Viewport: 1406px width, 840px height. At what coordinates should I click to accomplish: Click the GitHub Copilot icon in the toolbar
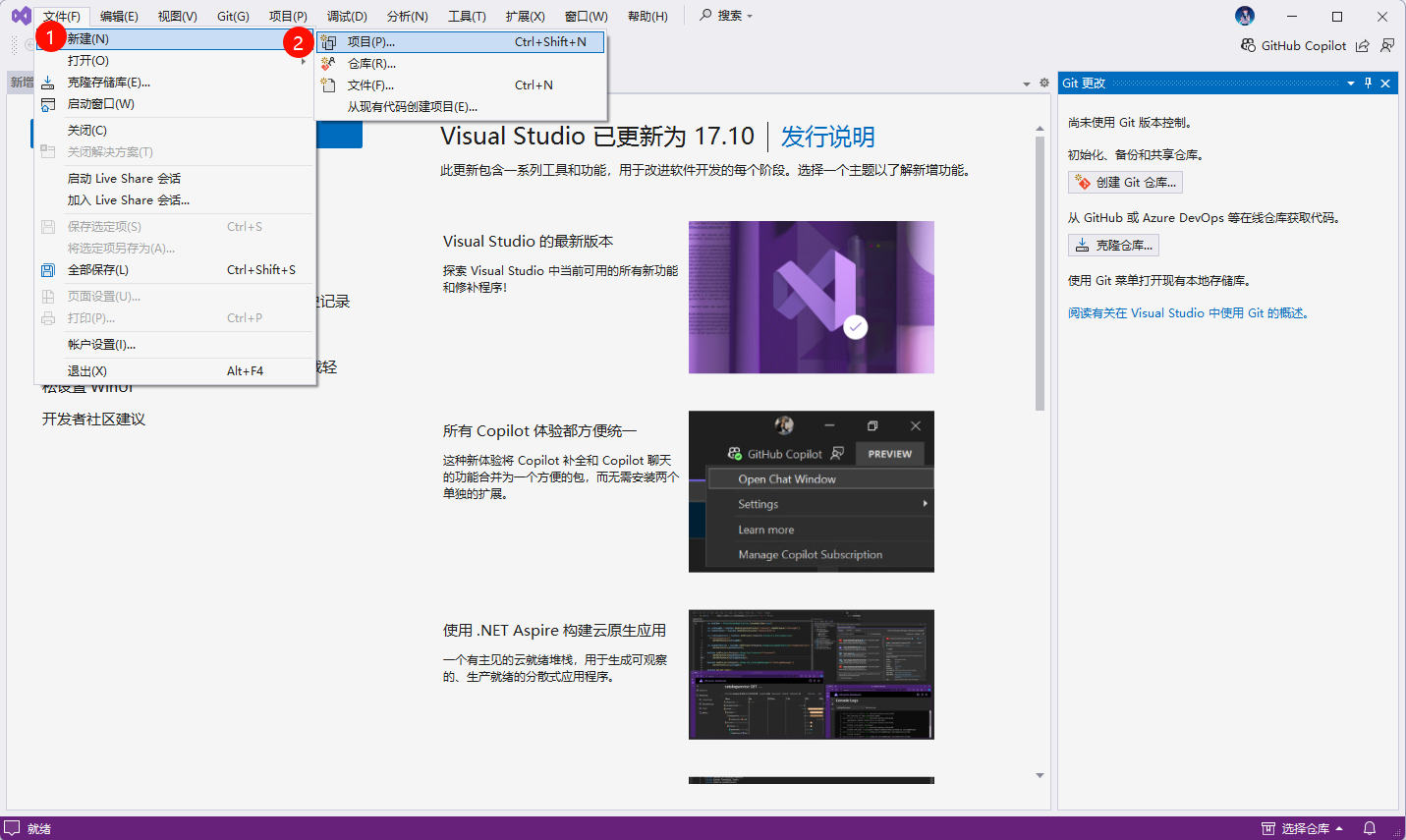1248,45
